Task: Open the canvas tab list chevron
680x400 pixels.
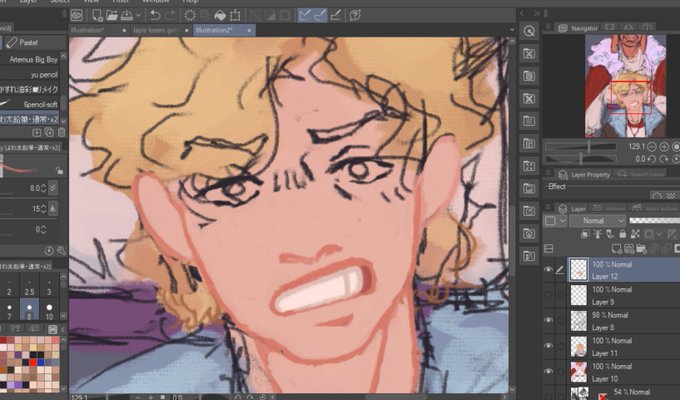Action: tap(512, 30)
